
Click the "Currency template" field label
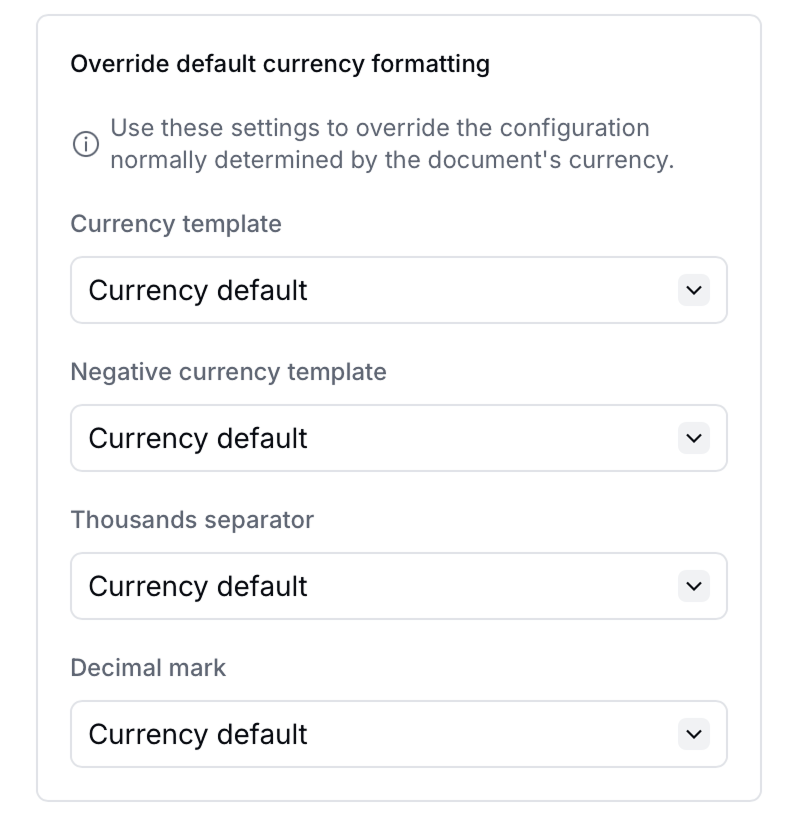pyautogui.click(x=176, y=224)
